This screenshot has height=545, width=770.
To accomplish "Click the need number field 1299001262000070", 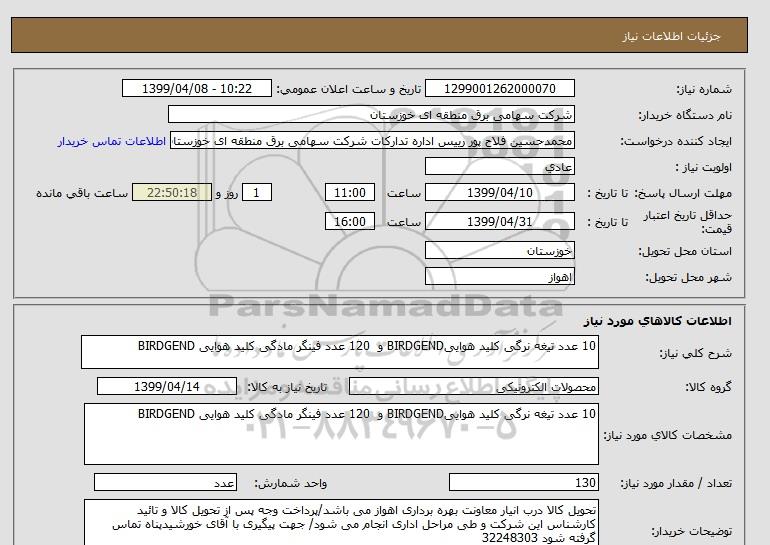I will tap(499, 89).
